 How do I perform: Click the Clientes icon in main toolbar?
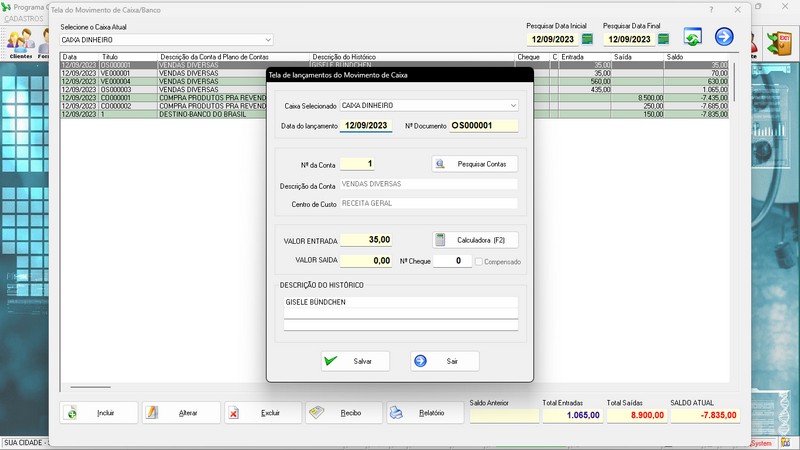(20, 43)
